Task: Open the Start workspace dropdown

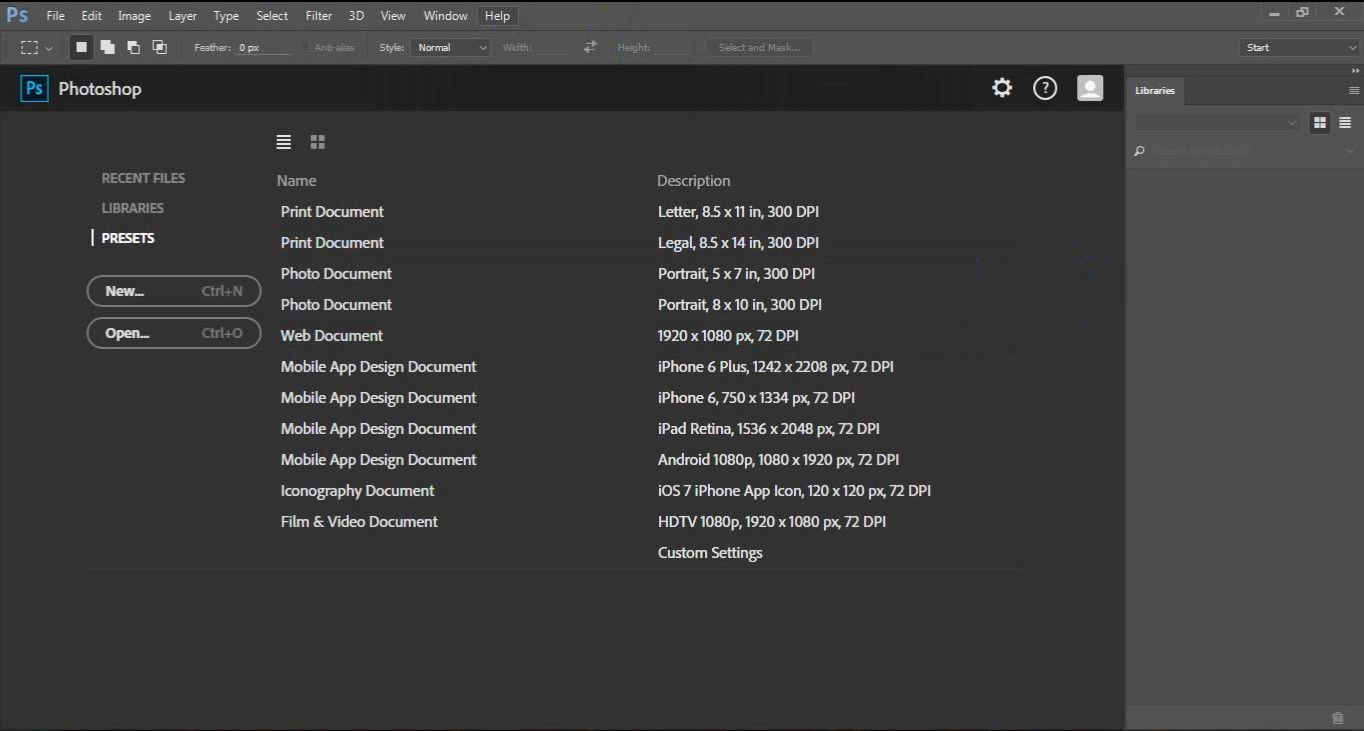Action: (1298, 47)
